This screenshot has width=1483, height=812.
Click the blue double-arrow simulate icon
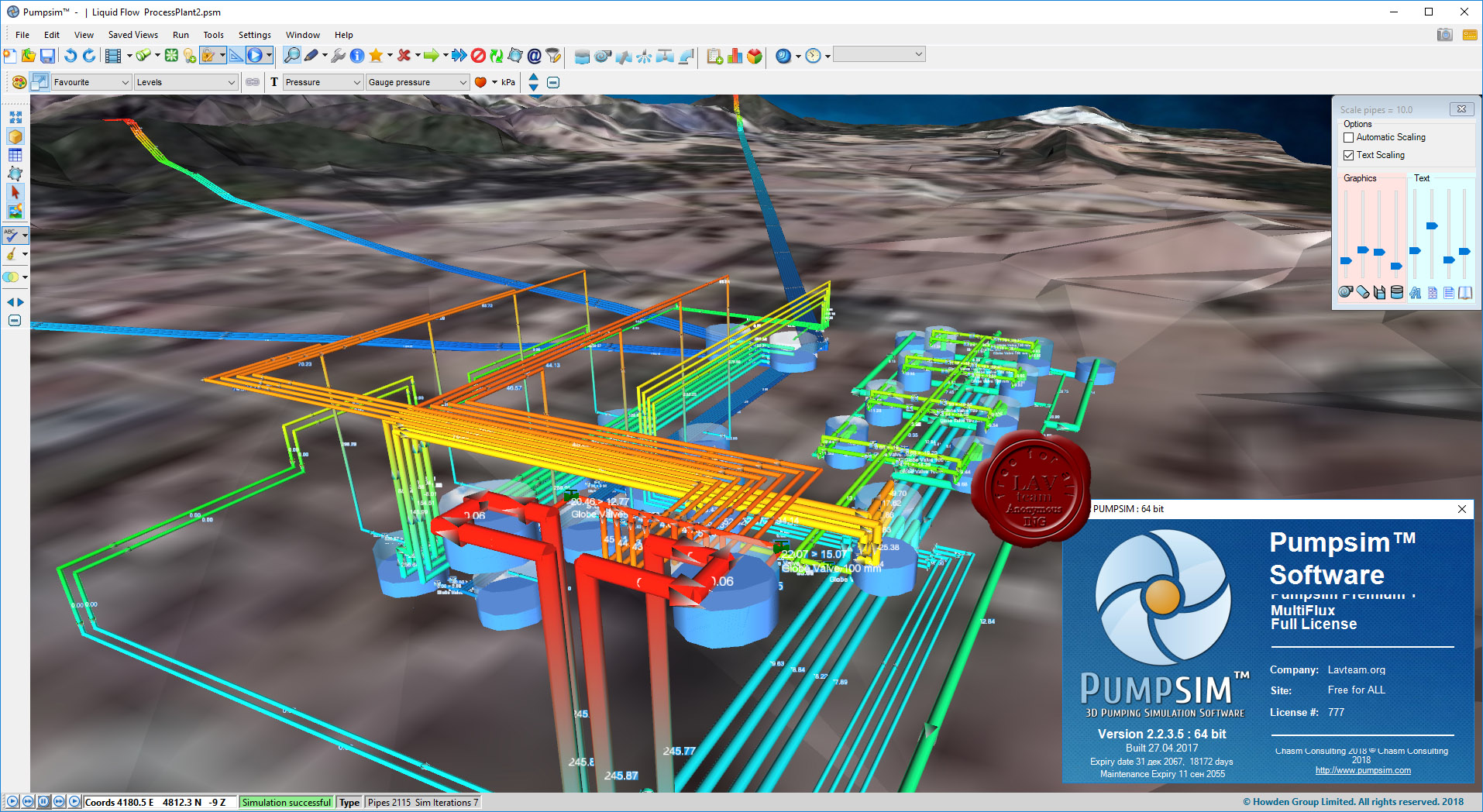tap(459, 56)
